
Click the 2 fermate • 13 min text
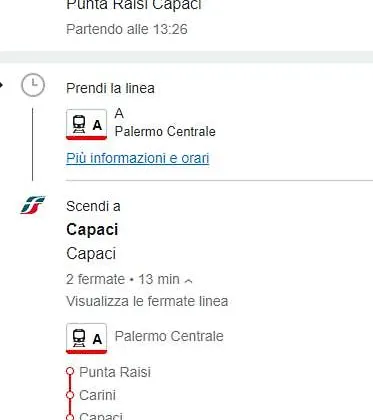pyautogui.click(x=123, y=279)
